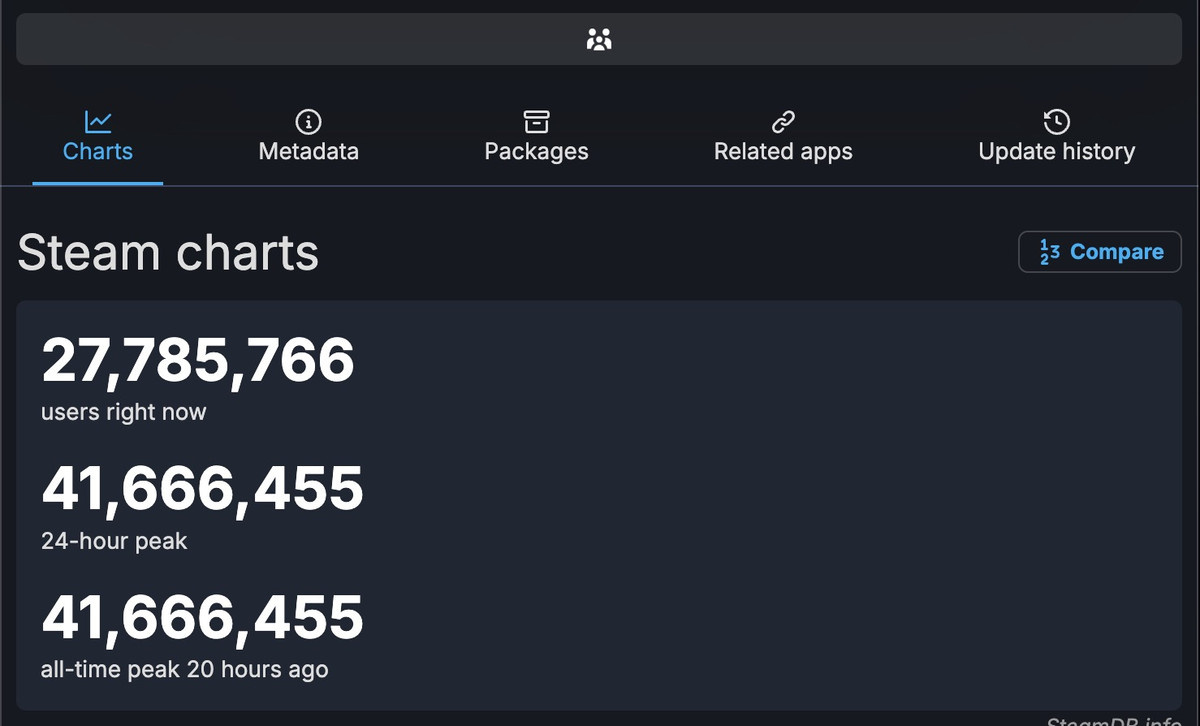
Task: Click the archive box icon above Packages
Action: (536, 122)
